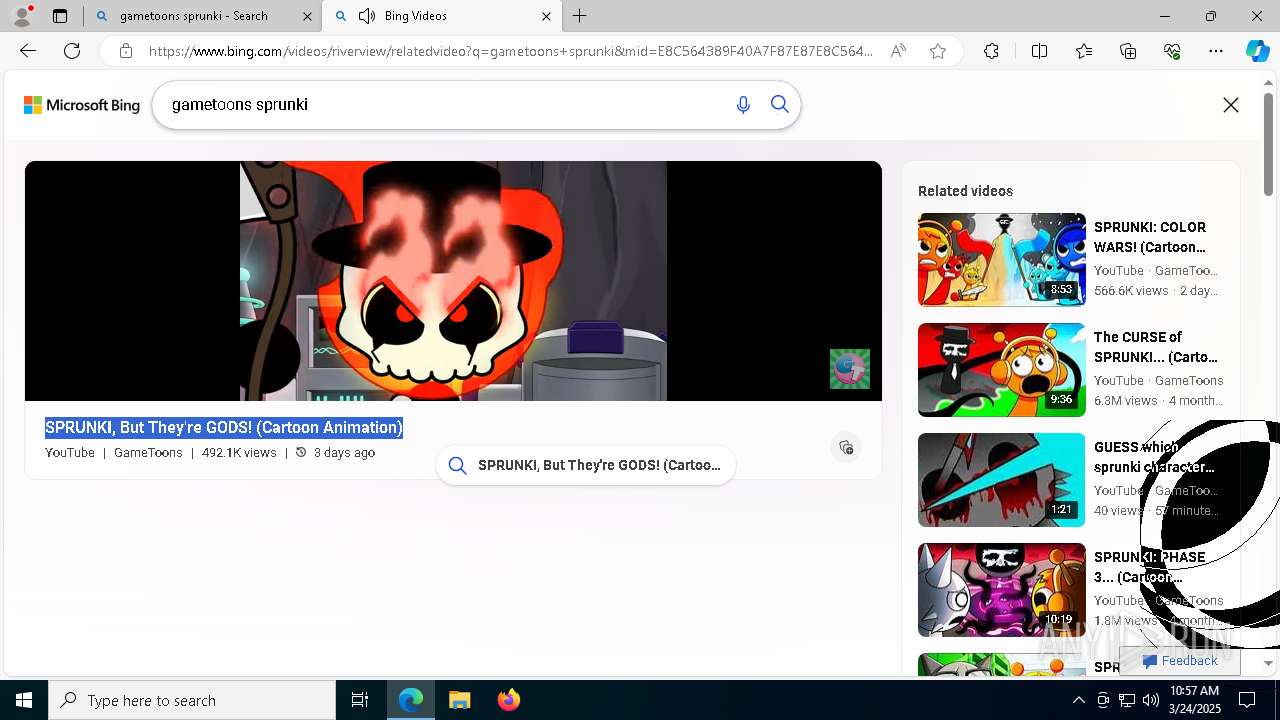
Task: View site information lock icon
Action: 125,51
